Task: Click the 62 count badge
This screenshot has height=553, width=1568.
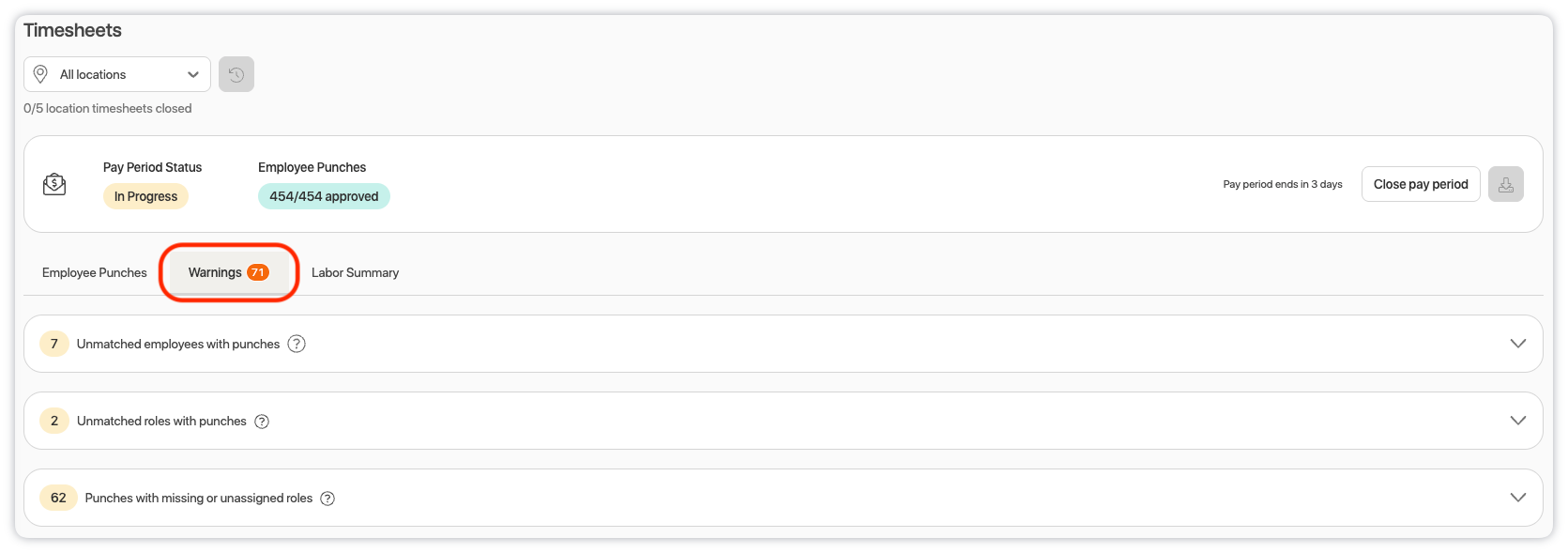Action: click(x=58, y=498)
